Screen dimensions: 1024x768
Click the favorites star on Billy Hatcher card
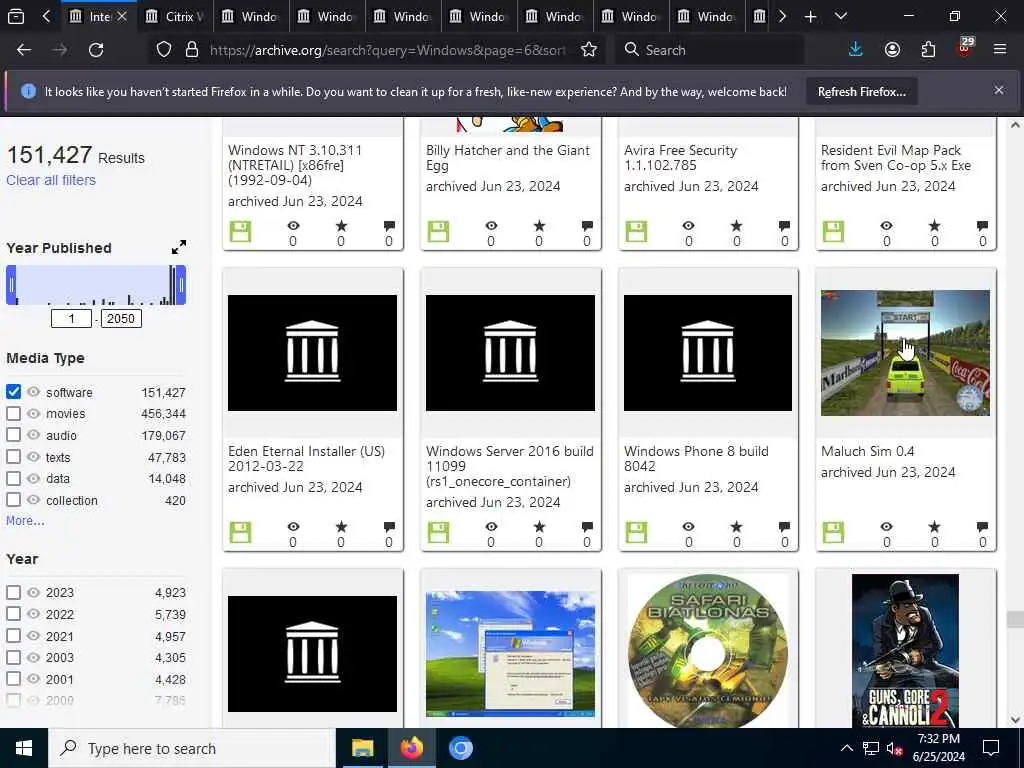tap(539, 226)
